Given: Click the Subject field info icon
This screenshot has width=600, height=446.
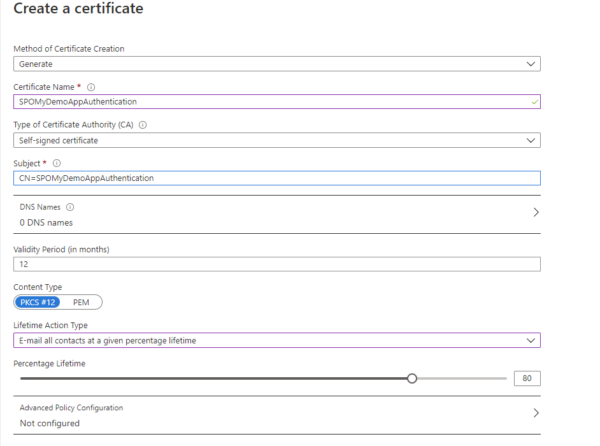Looking at the screenshot, I should click(x=57, y=163).
